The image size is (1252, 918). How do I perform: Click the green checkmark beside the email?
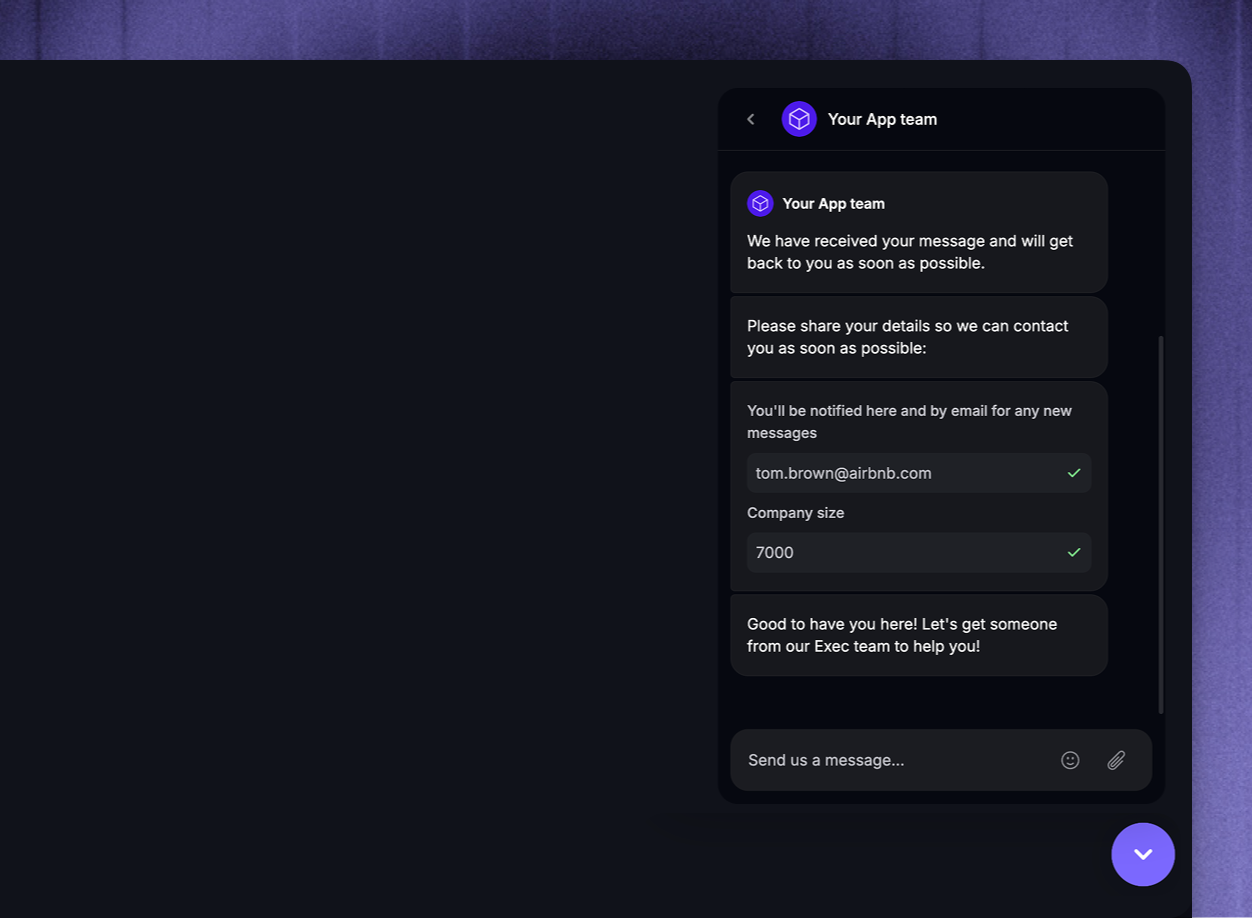click(x=1074, y=473)
